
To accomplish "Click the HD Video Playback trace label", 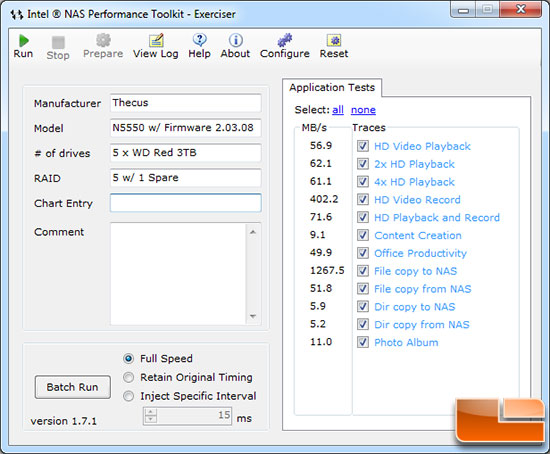I will [422, 146].
